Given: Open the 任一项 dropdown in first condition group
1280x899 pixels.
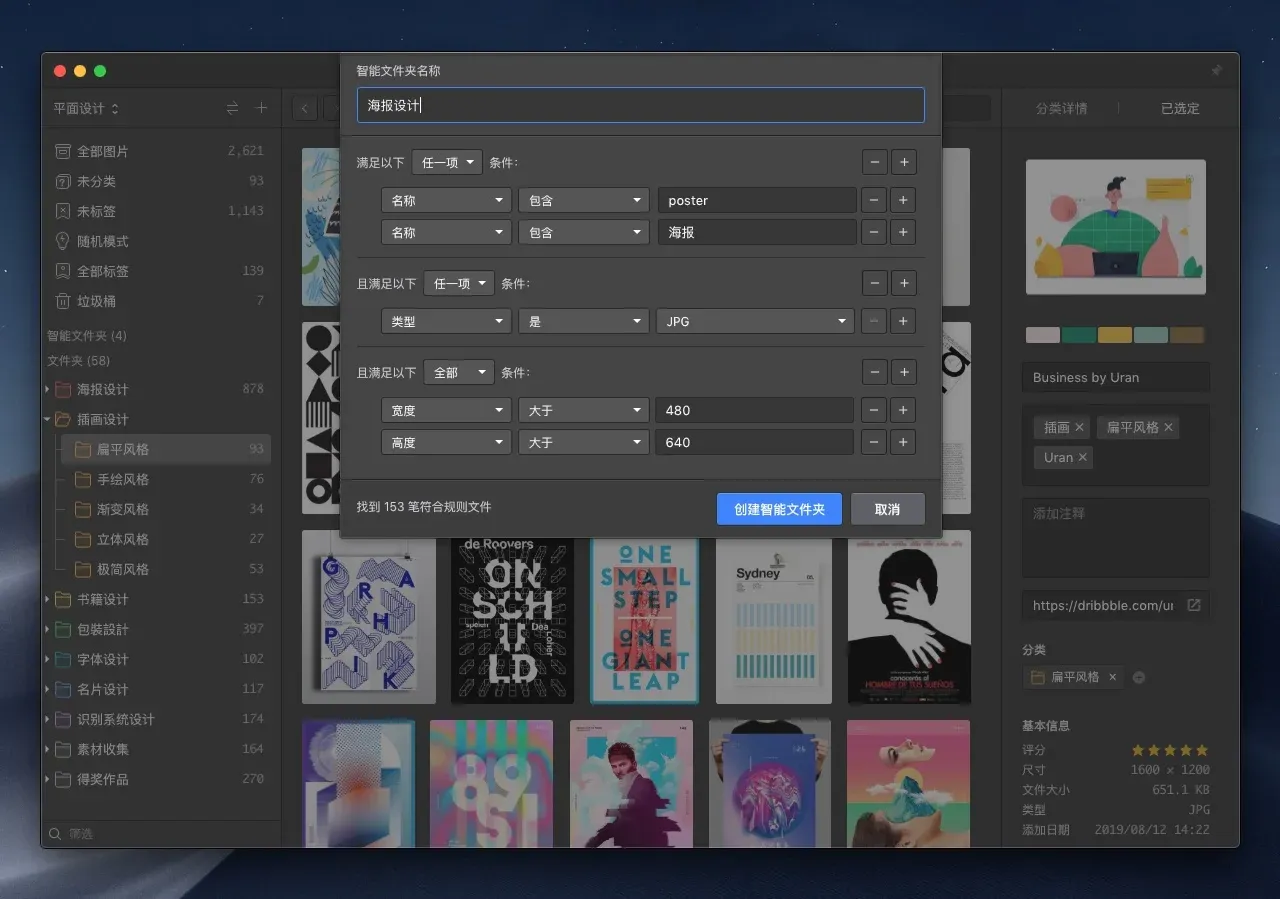Looking at the screenshot, I should pos(447,162).
